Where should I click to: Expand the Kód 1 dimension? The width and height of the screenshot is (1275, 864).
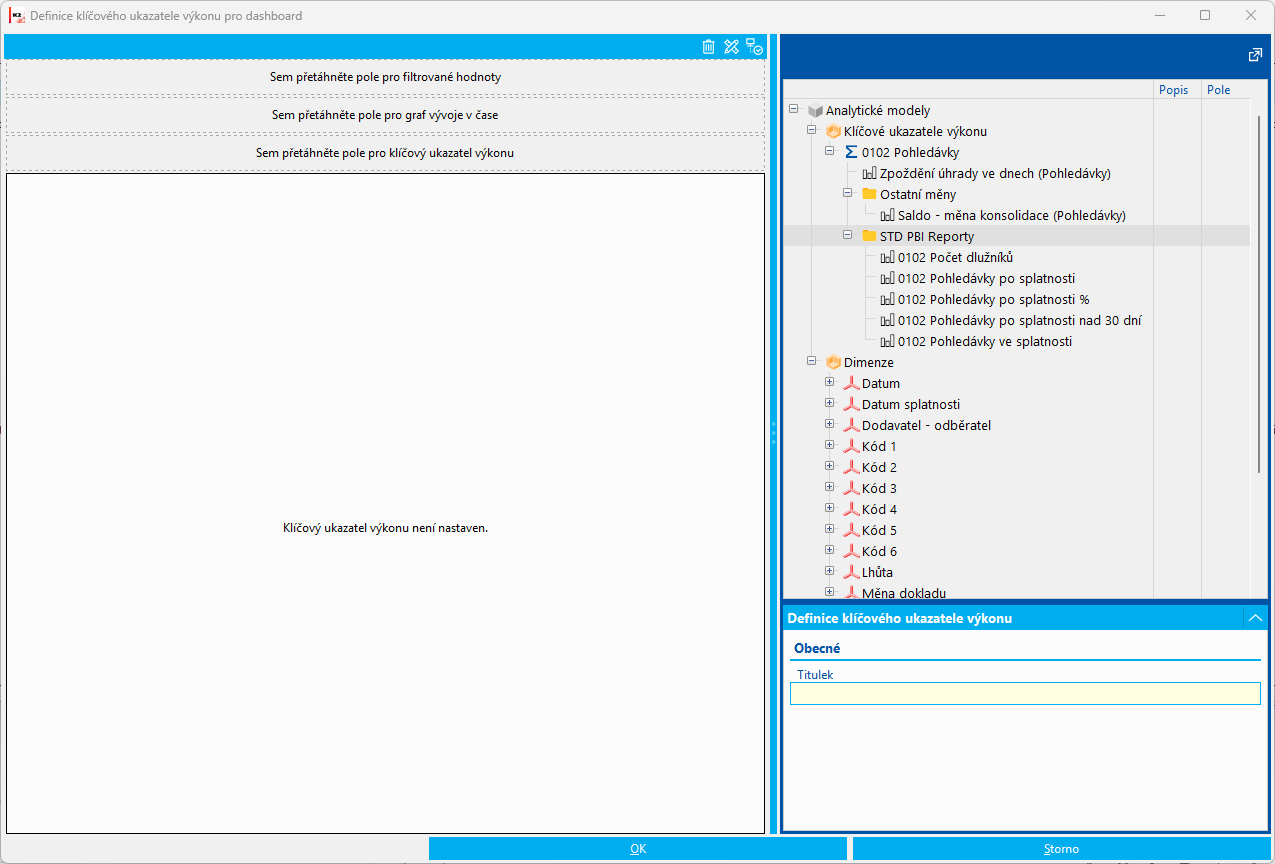829,446
